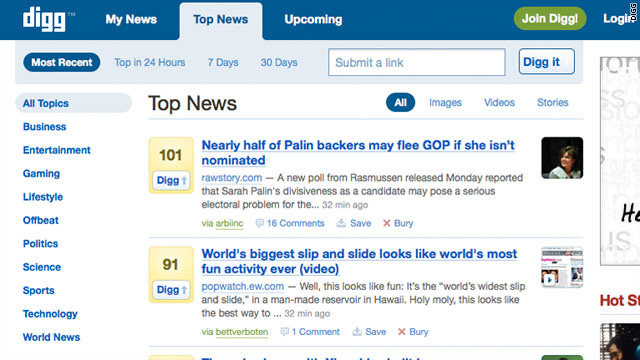Visit rawstory.com source link
The image size is (640, 360).
232,178
